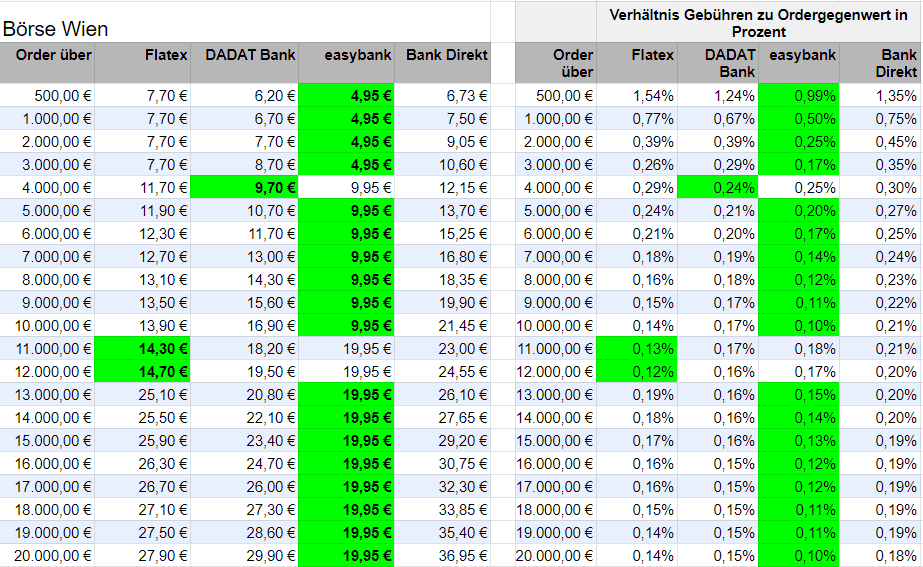Image resolution: width=923 pixels, height=567 pixels.
Task: Click easybank's 4,95 € fee for 500,00 € order
Action: [346, 95]
